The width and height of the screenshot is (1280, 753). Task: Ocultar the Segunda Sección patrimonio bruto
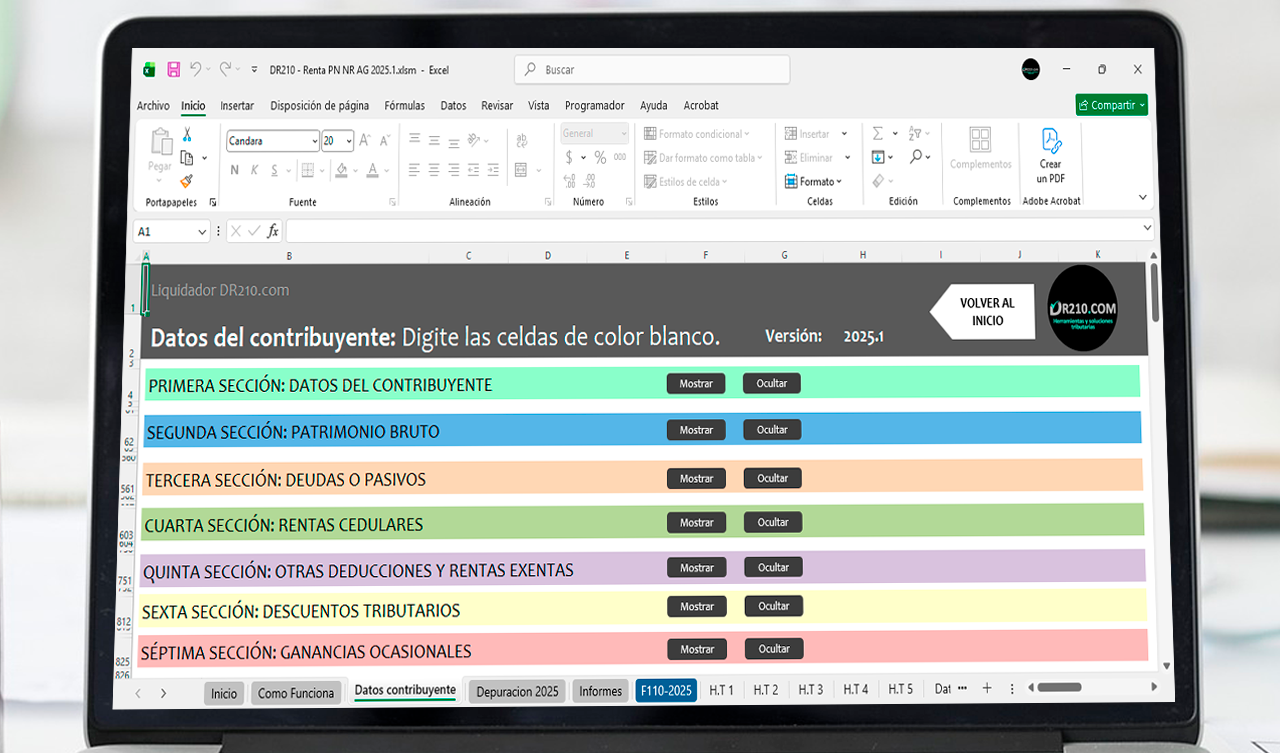772,430
